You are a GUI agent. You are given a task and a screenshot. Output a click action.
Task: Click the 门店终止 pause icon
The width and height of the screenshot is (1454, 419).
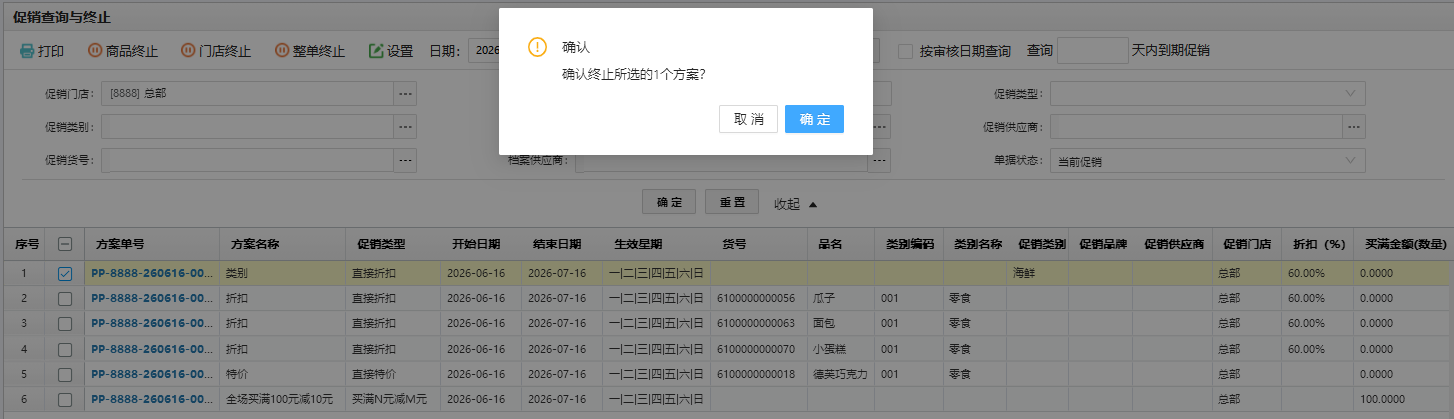coord(188,51)
